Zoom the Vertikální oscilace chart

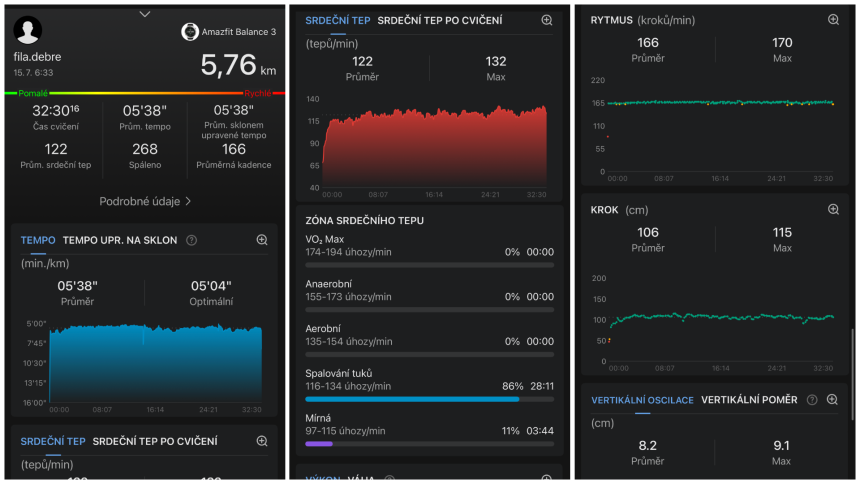click(x=833, y=400)
